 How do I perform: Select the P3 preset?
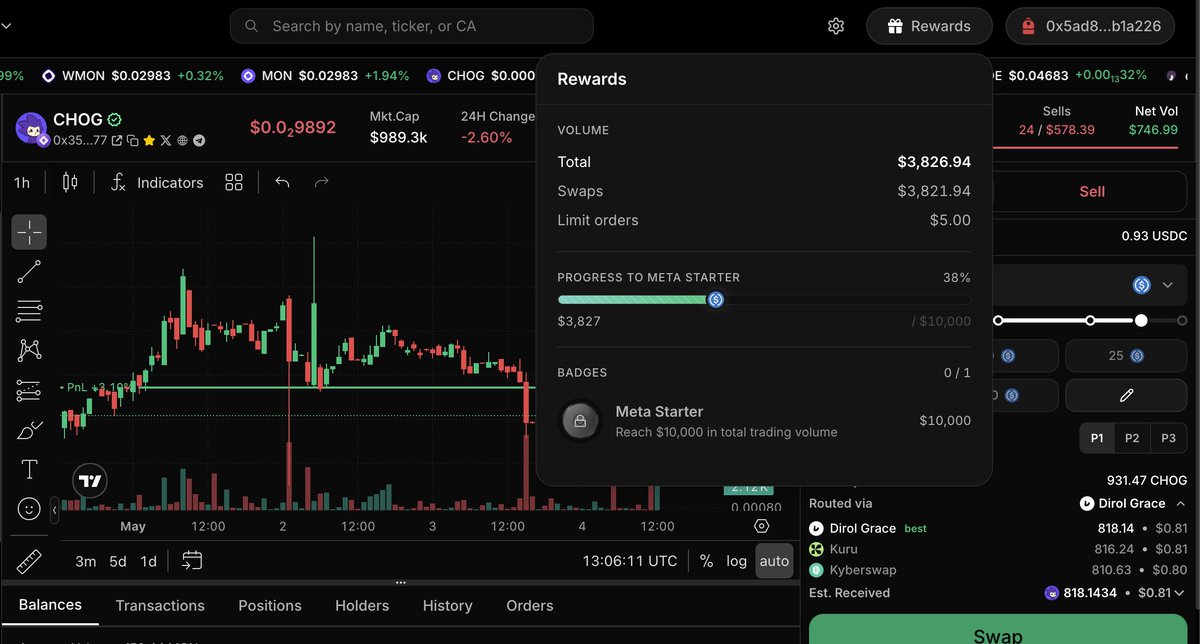1167,438
